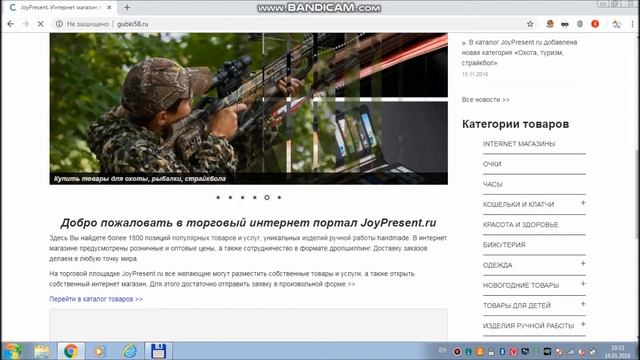Click the first extension icon after the star
The height and width of the screenshot is (360, 640).
click(550, 24)
